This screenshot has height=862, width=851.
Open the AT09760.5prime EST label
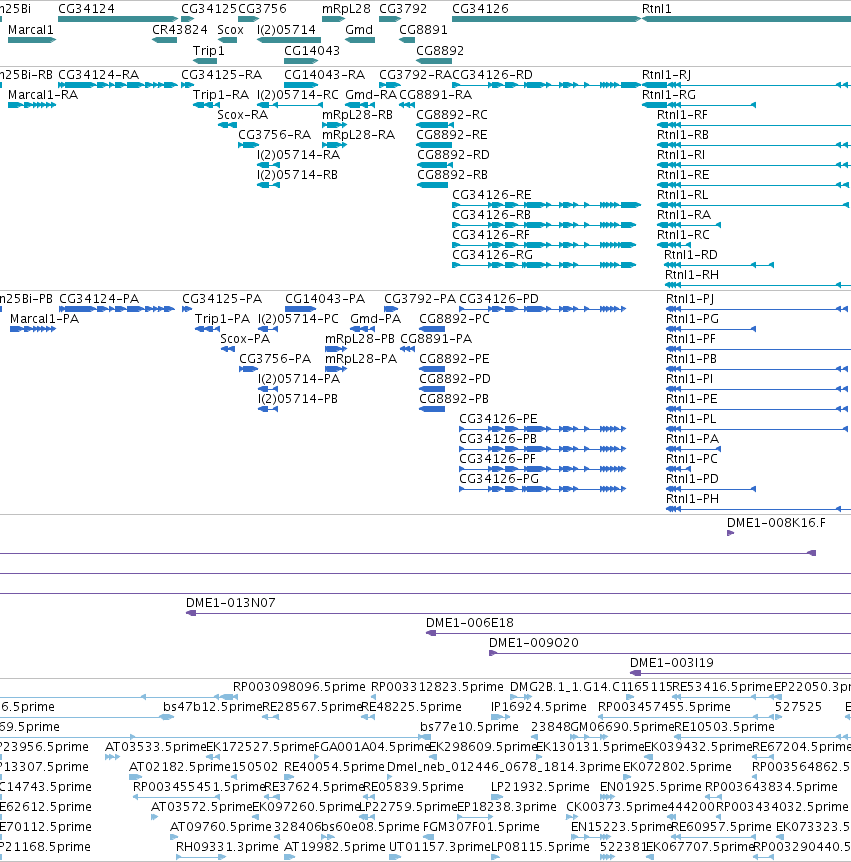[220, 827]
